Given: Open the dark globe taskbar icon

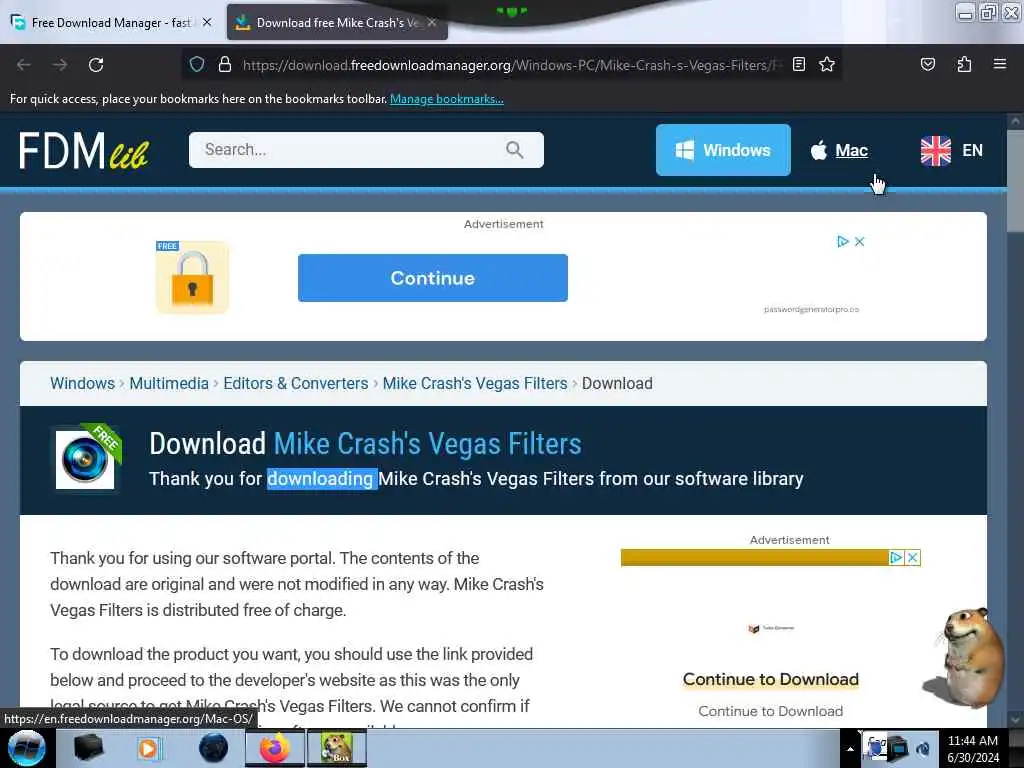Looking at the screenshot, I should [213, 748].
